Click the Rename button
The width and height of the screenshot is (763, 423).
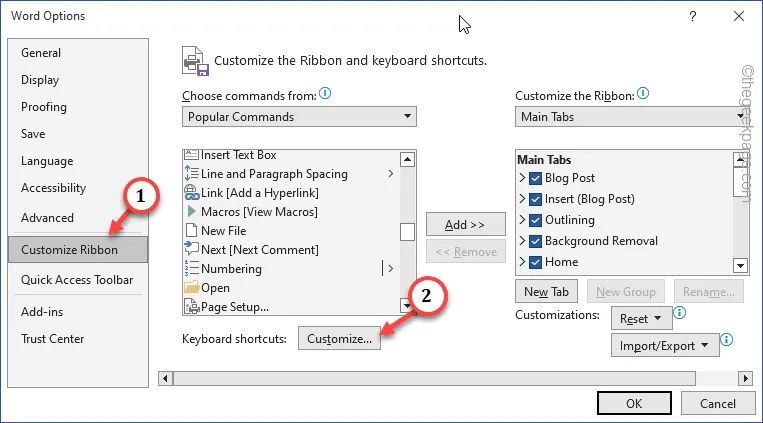pos(708,292)
